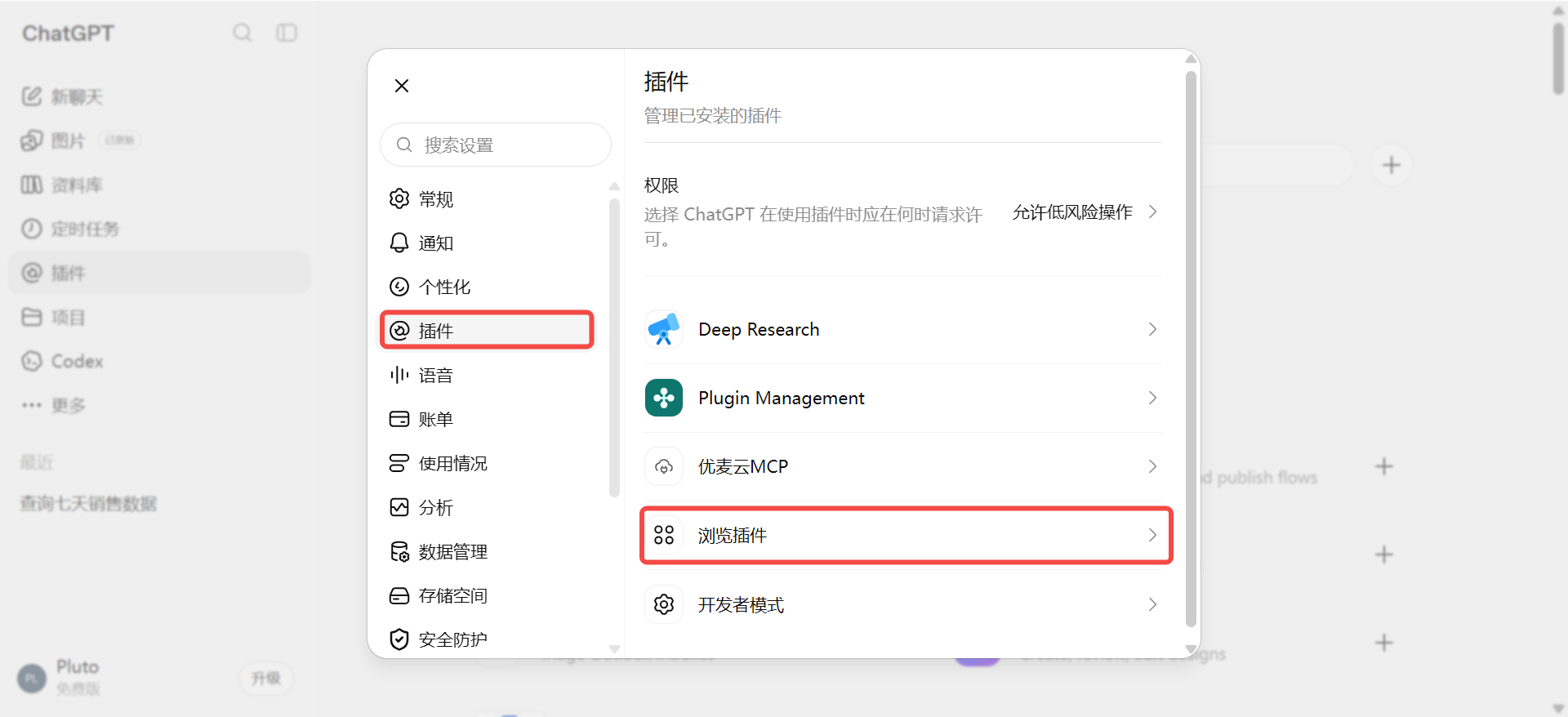Expand the 优麦云MCP row chevron

tap(1152, 466)
